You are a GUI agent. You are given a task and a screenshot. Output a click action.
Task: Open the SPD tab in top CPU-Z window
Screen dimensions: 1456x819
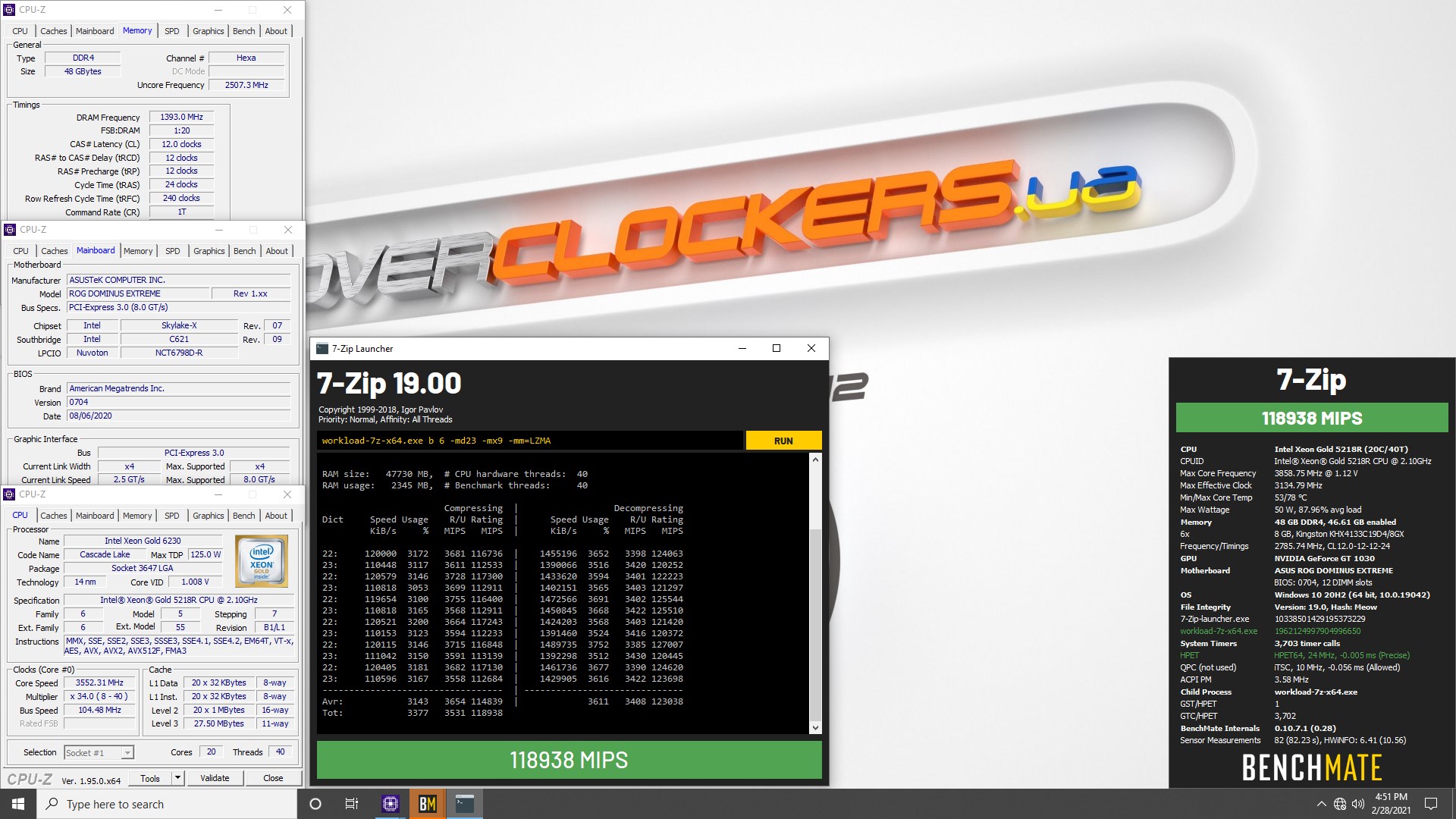point(172,31)
